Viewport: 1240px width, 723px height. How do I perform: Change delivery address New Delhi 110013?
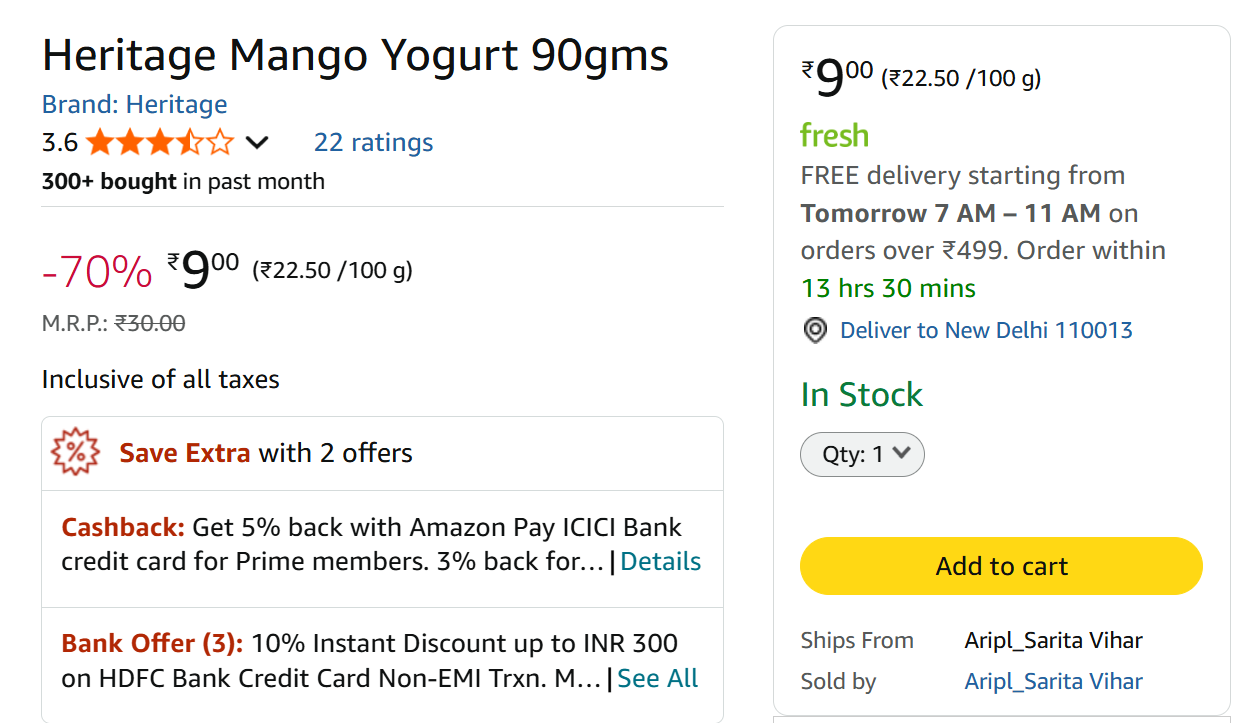(x=986, y=331)
